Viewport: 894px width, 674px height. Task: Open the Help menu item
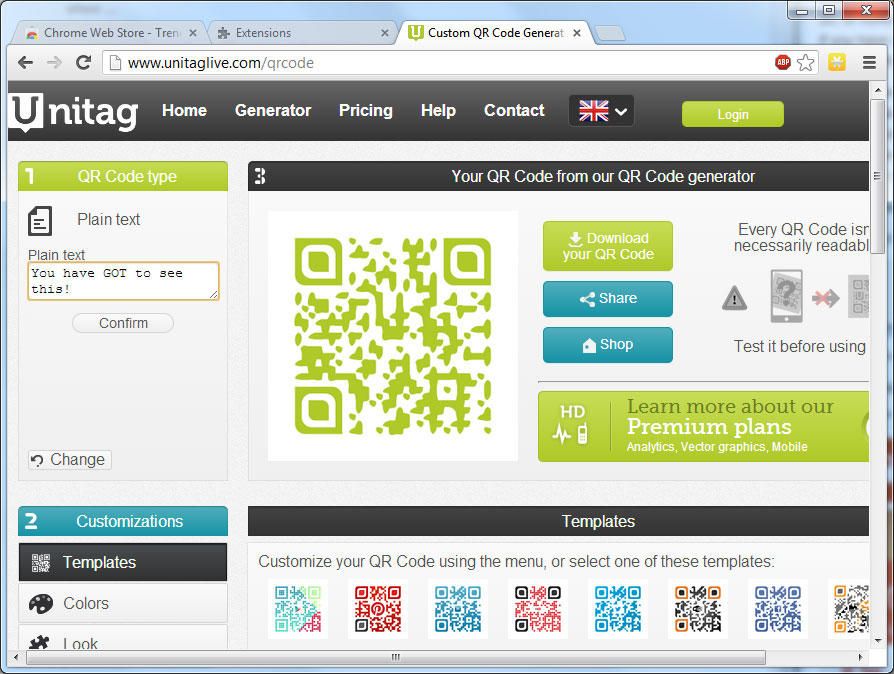coord(438,111)
